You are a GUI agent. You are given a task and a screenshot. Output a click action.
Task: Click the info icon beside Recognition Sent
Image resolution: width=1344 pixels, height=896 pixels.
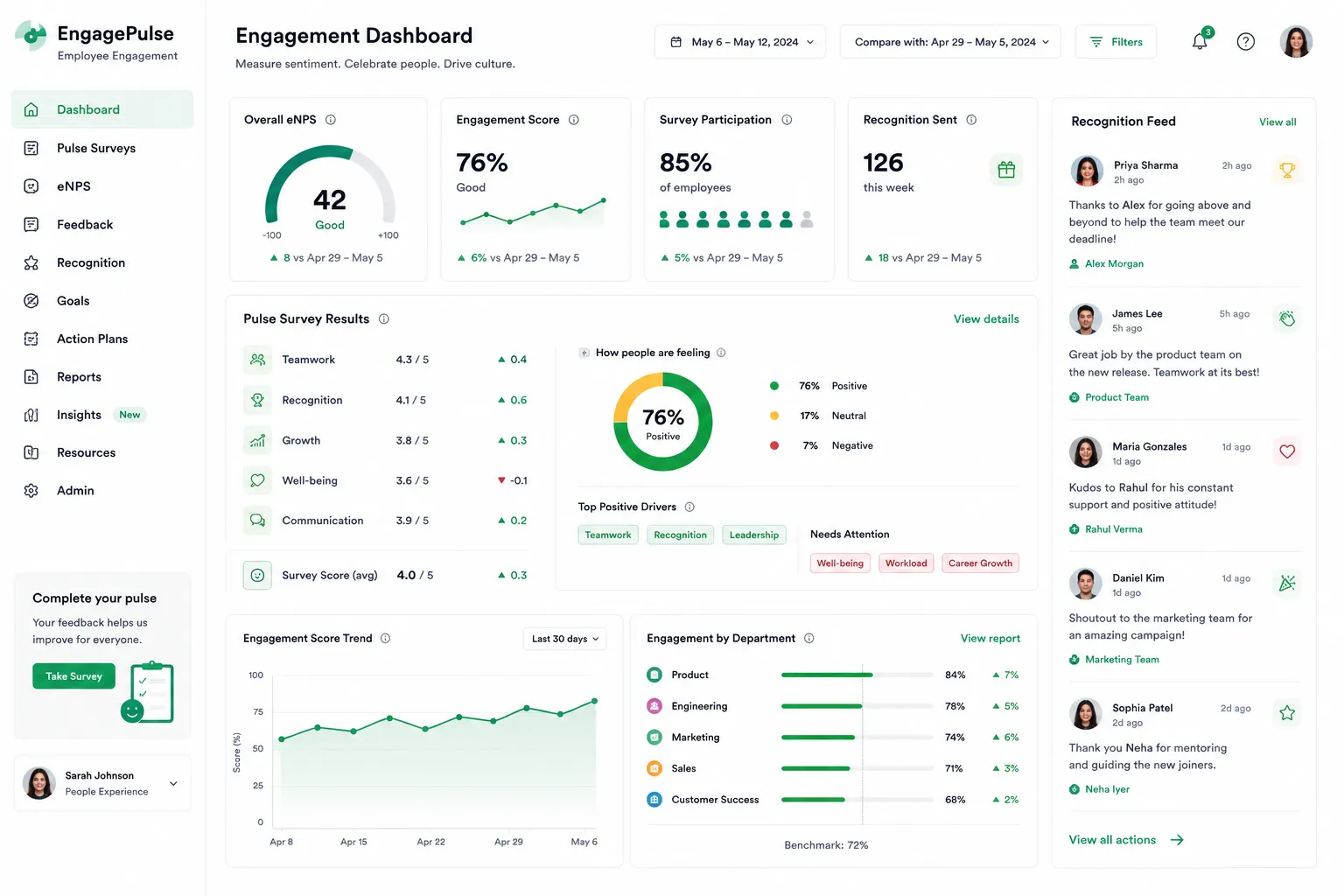pos(971,120)
